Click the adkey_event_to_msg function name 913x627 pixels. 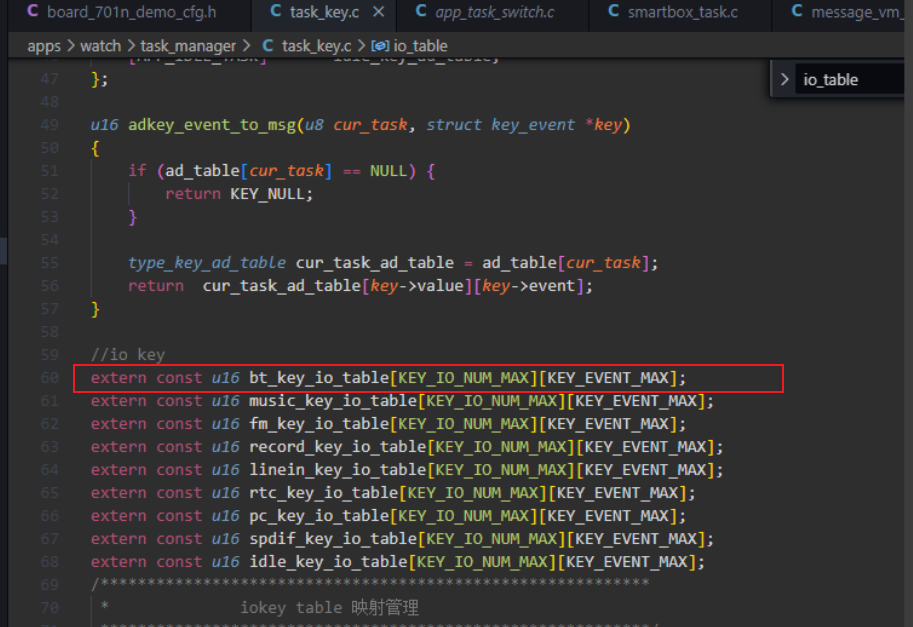pyautogui.click(x=212, y=125)
